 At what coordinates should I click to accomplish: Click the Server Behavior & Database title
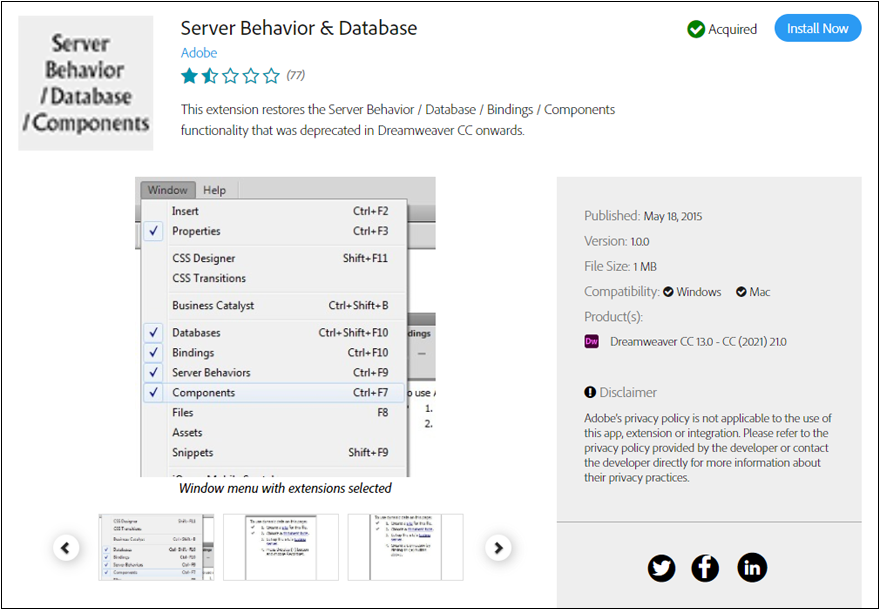pos(299,28)
